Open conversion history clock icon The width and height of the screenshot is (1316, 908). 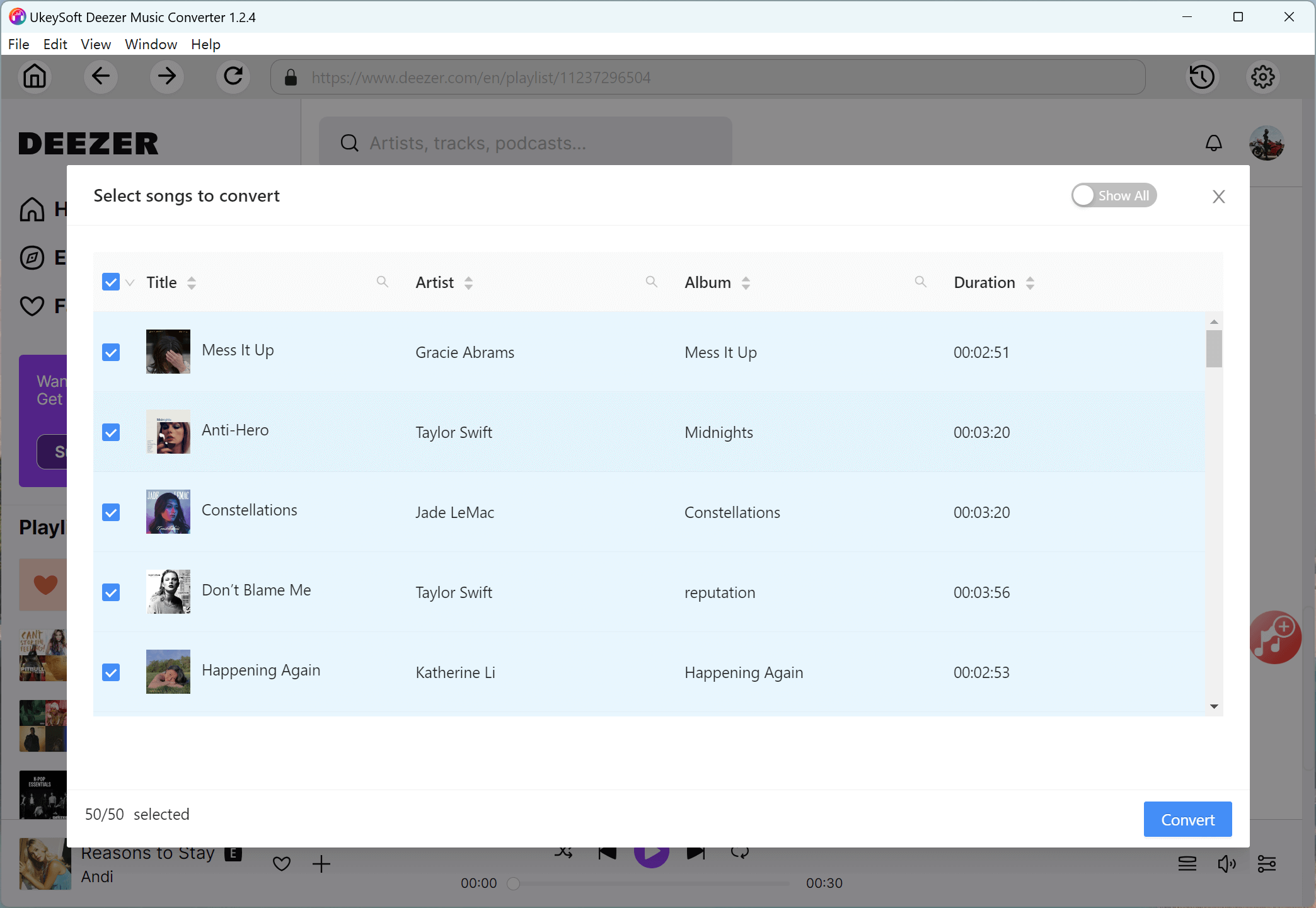click(x=1202, y=77)
